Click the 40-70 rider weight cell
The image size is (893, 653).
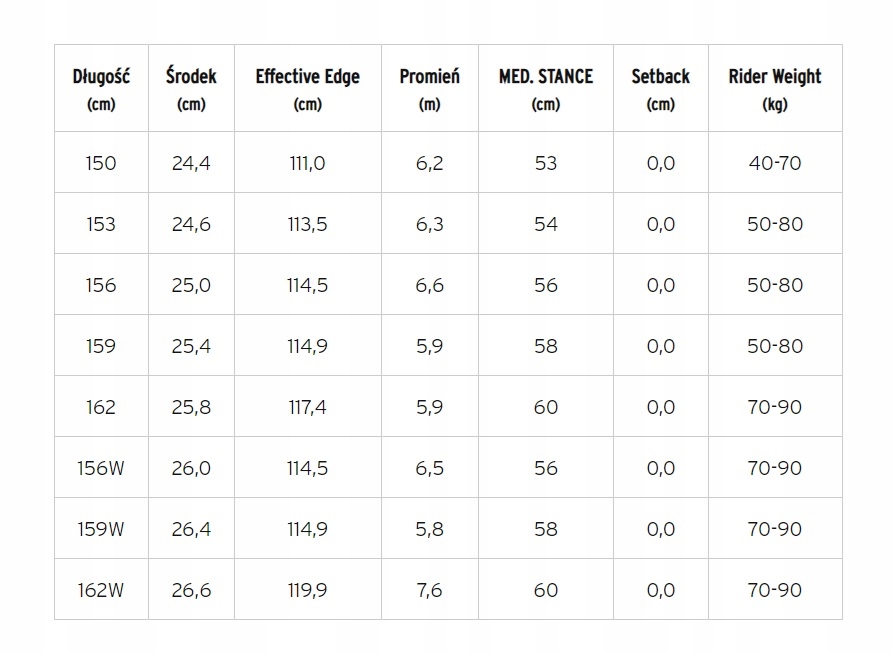click(774, 163)
